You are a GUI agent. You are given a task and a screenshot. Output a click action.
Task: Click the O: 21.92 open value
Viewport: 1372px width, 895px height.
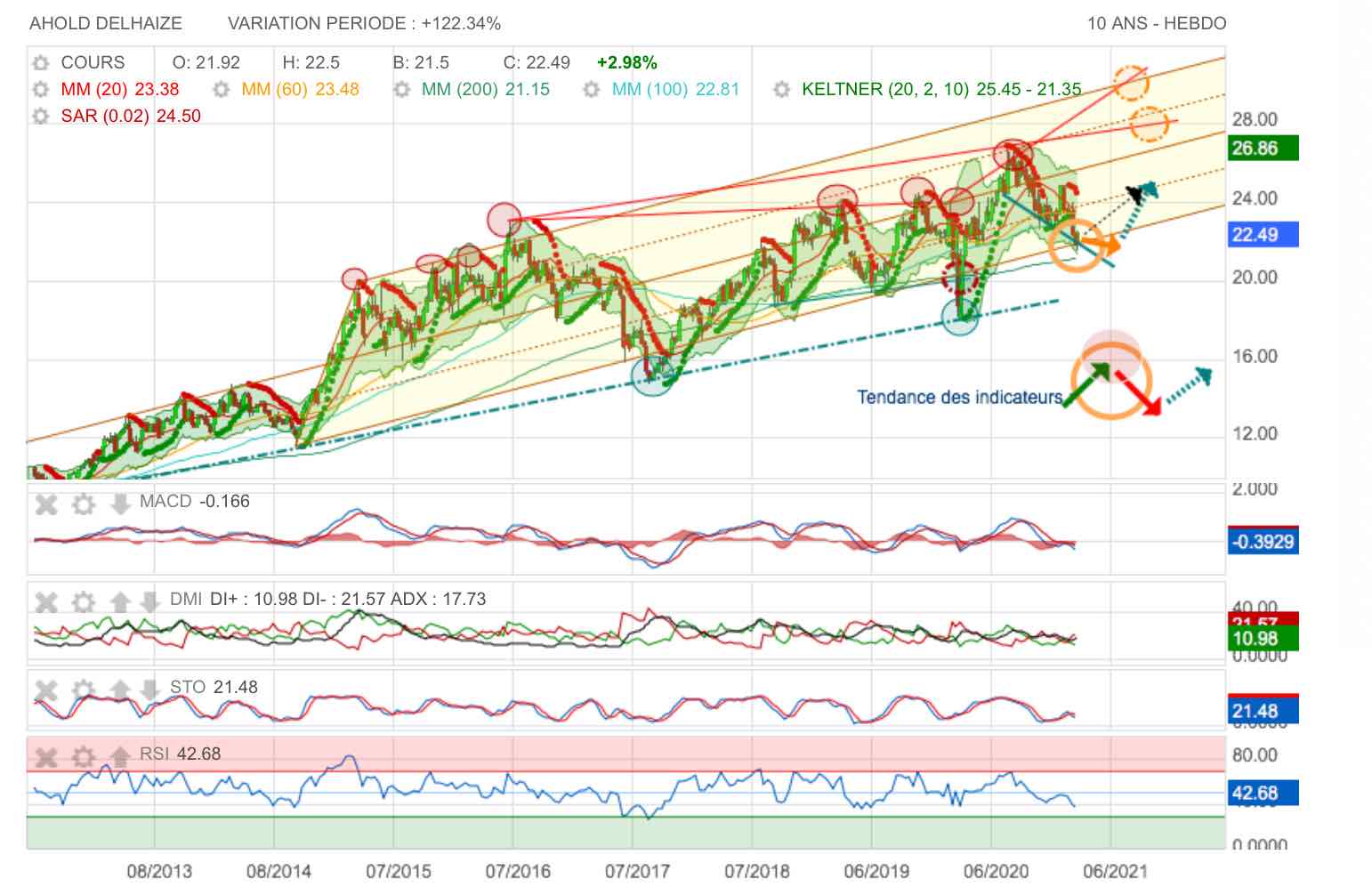point(206,63)
